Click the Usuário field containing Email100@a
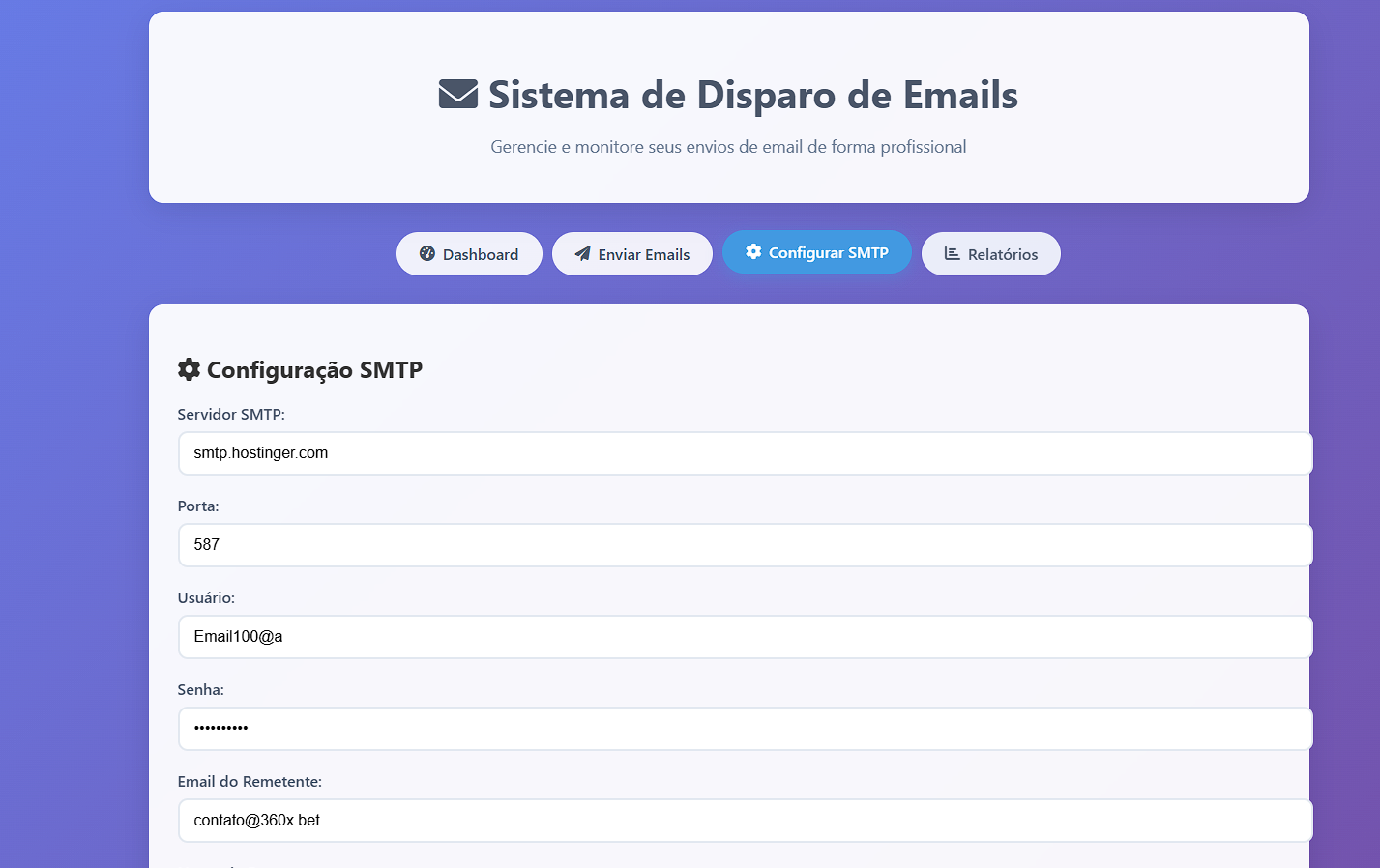The image size is (1380, 868). (x=745, y=636)
